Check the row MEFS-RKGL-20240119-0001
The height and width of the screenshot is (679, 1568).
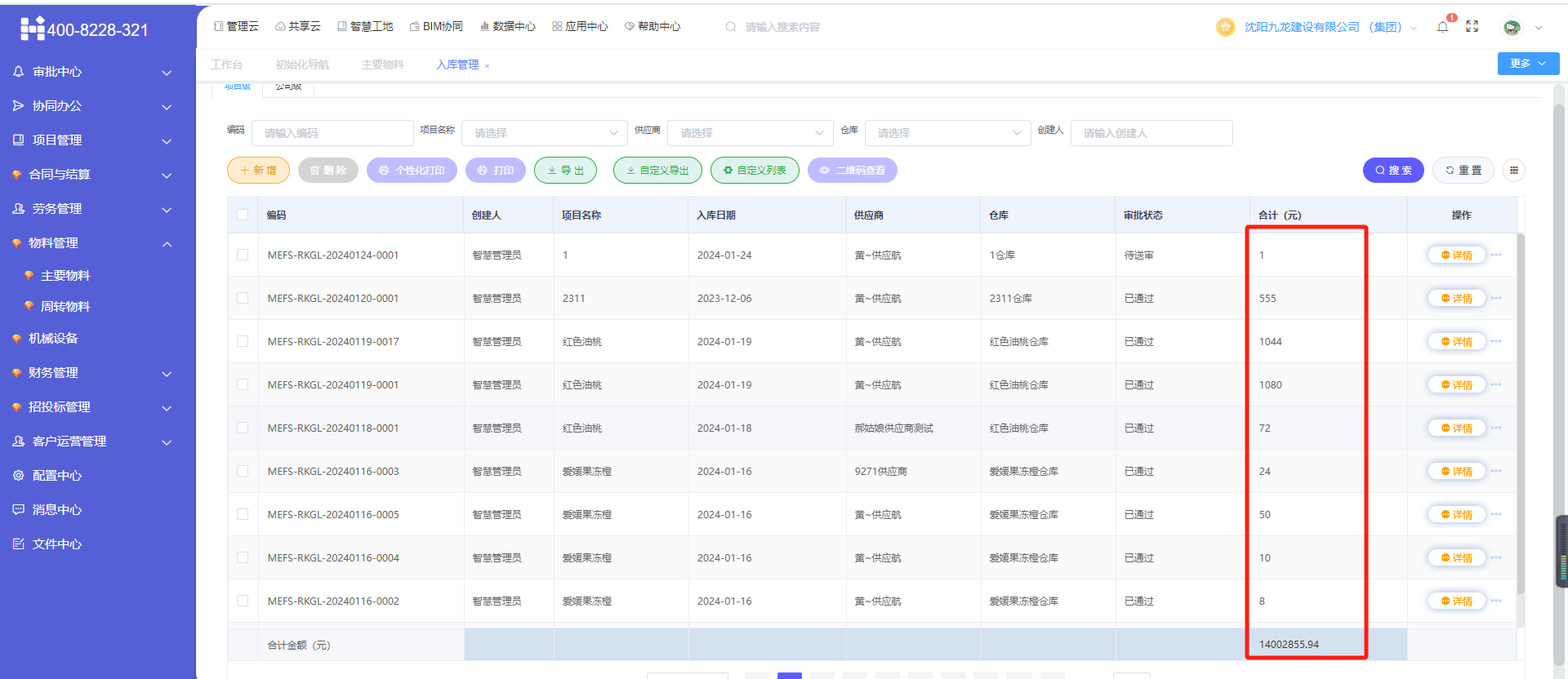[x=243, y=384]
